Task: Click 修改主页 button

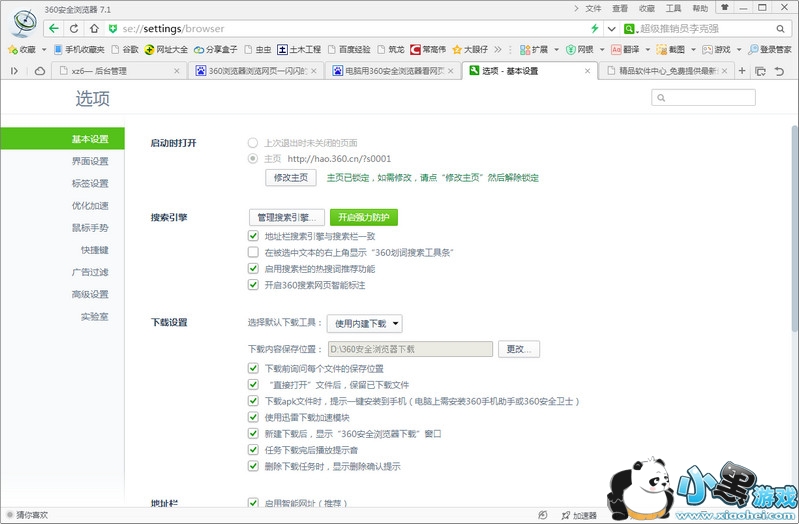Action: pos(291,177)
